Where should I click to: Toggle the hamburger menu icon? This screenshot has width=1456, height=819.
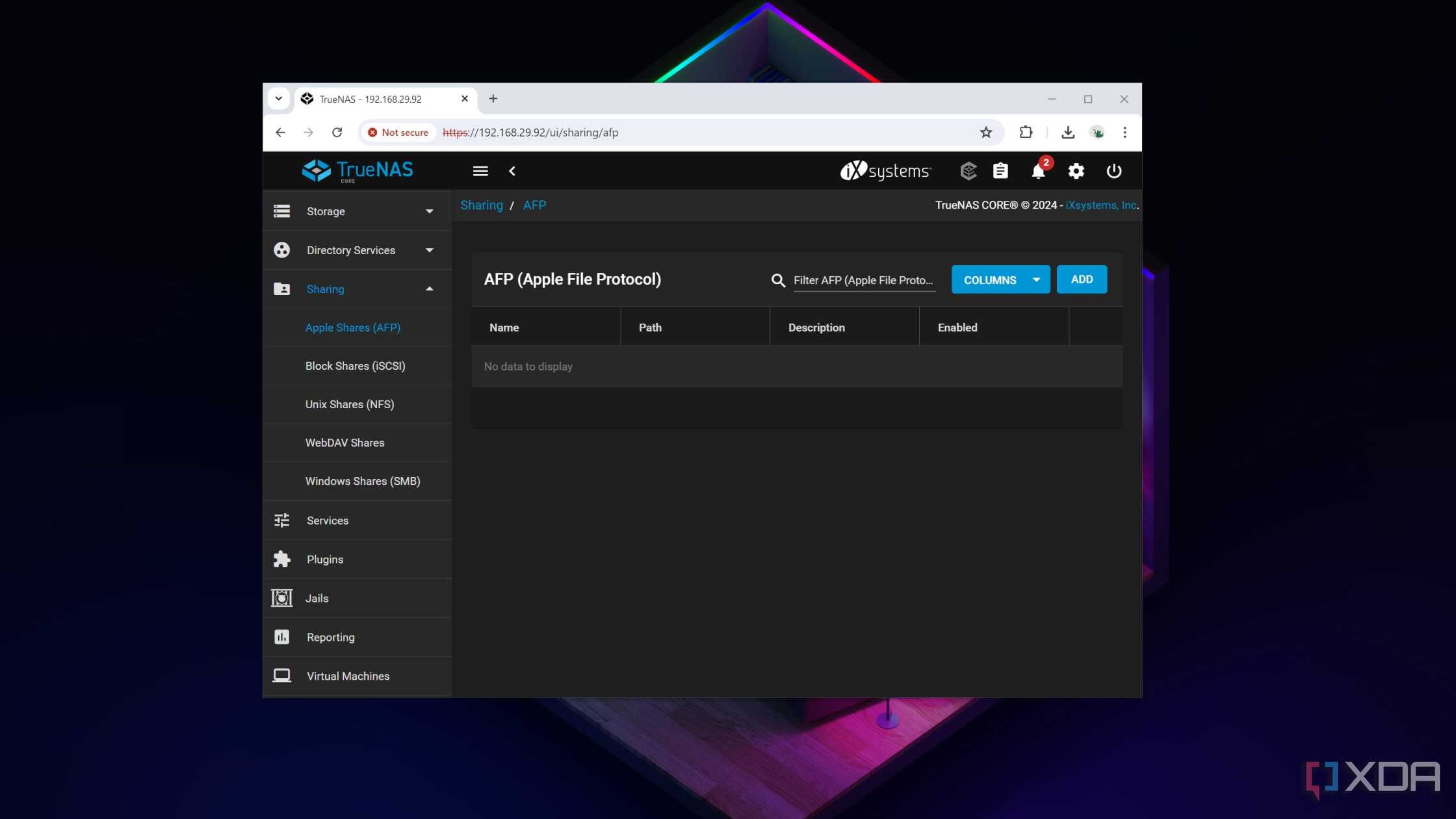pyautogui.click(x=480, y=171)
